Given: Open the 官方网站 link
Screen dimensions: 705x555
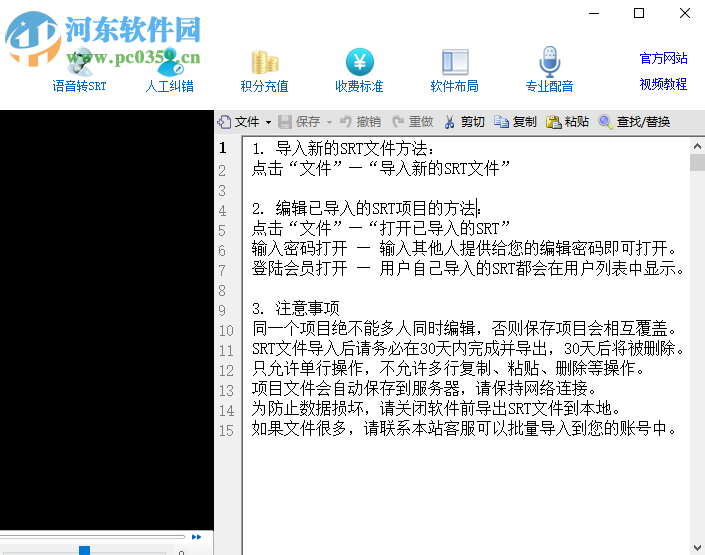Looking at the screenshot, I should pos(663,58).
